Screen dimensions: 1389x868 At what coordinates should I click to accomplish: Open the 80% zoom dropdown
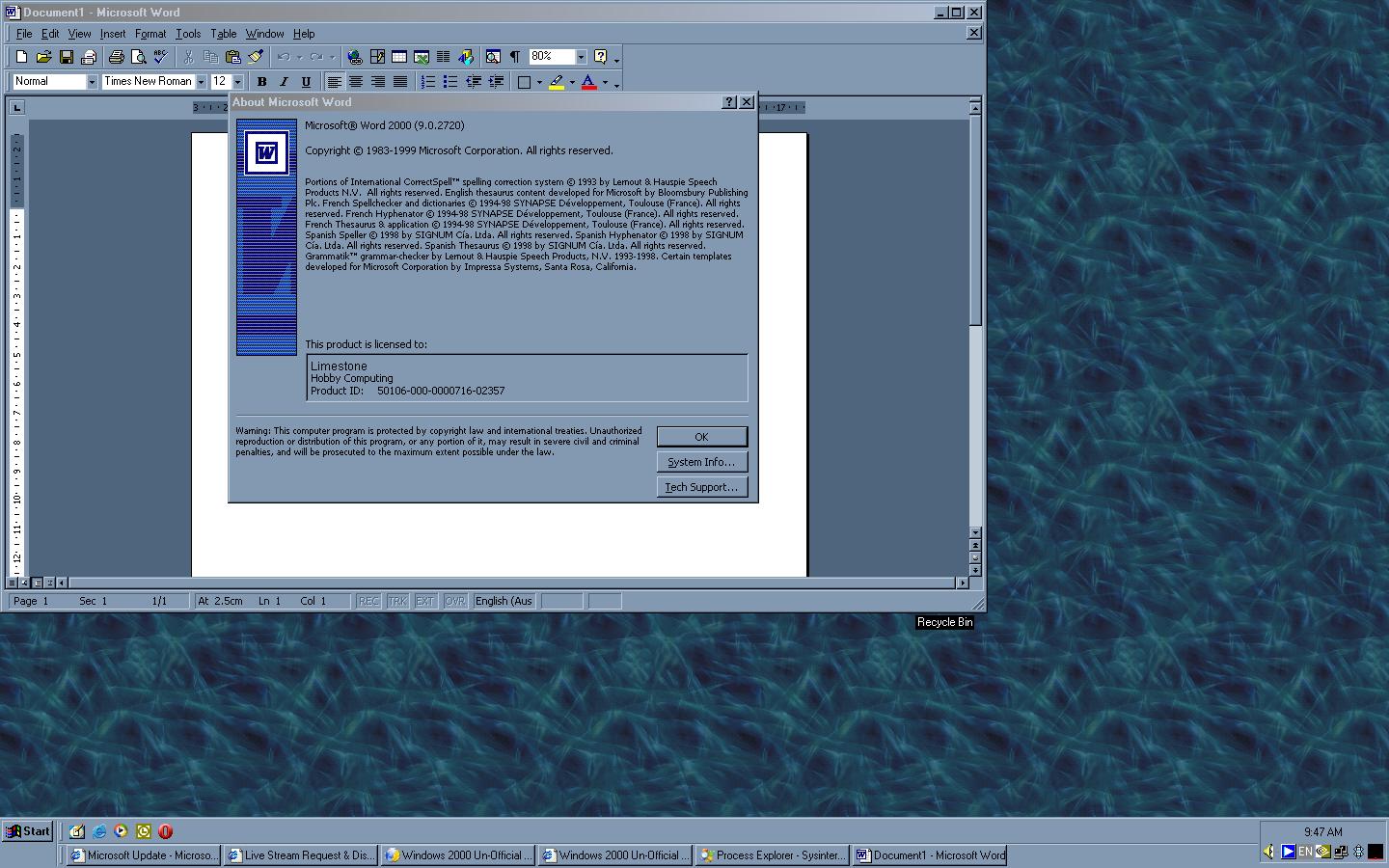click(581, 57)
